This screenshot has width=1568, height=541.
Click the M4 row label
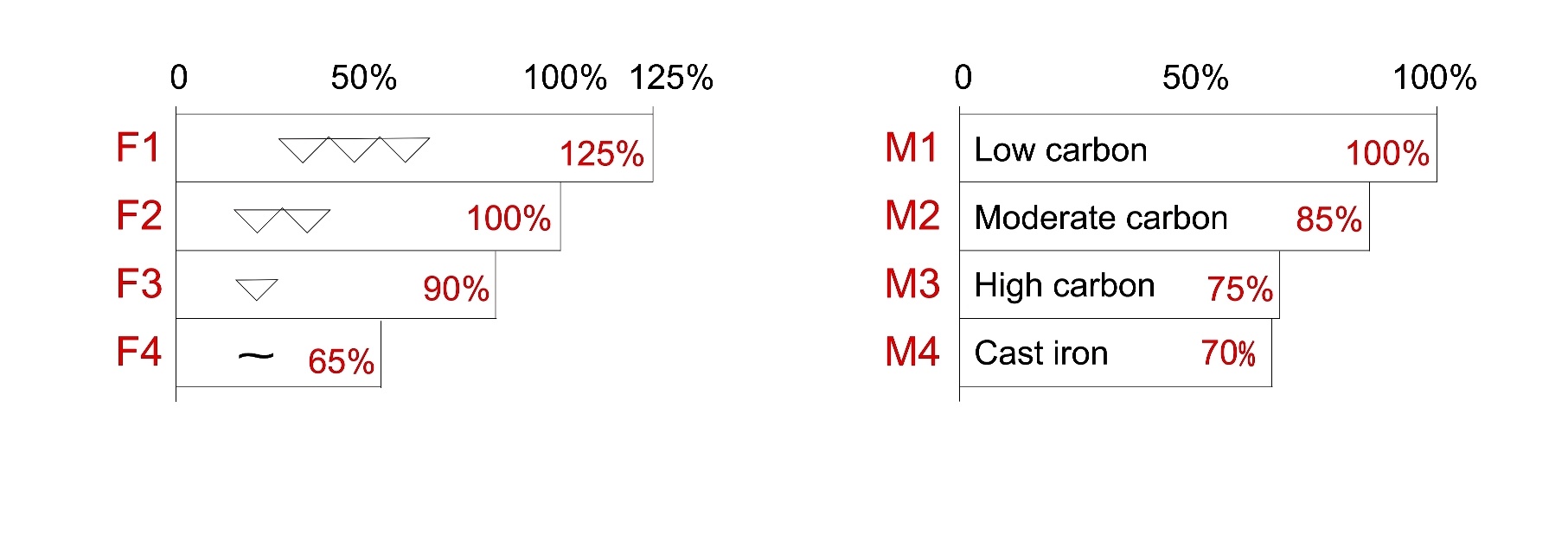(912, 352)
